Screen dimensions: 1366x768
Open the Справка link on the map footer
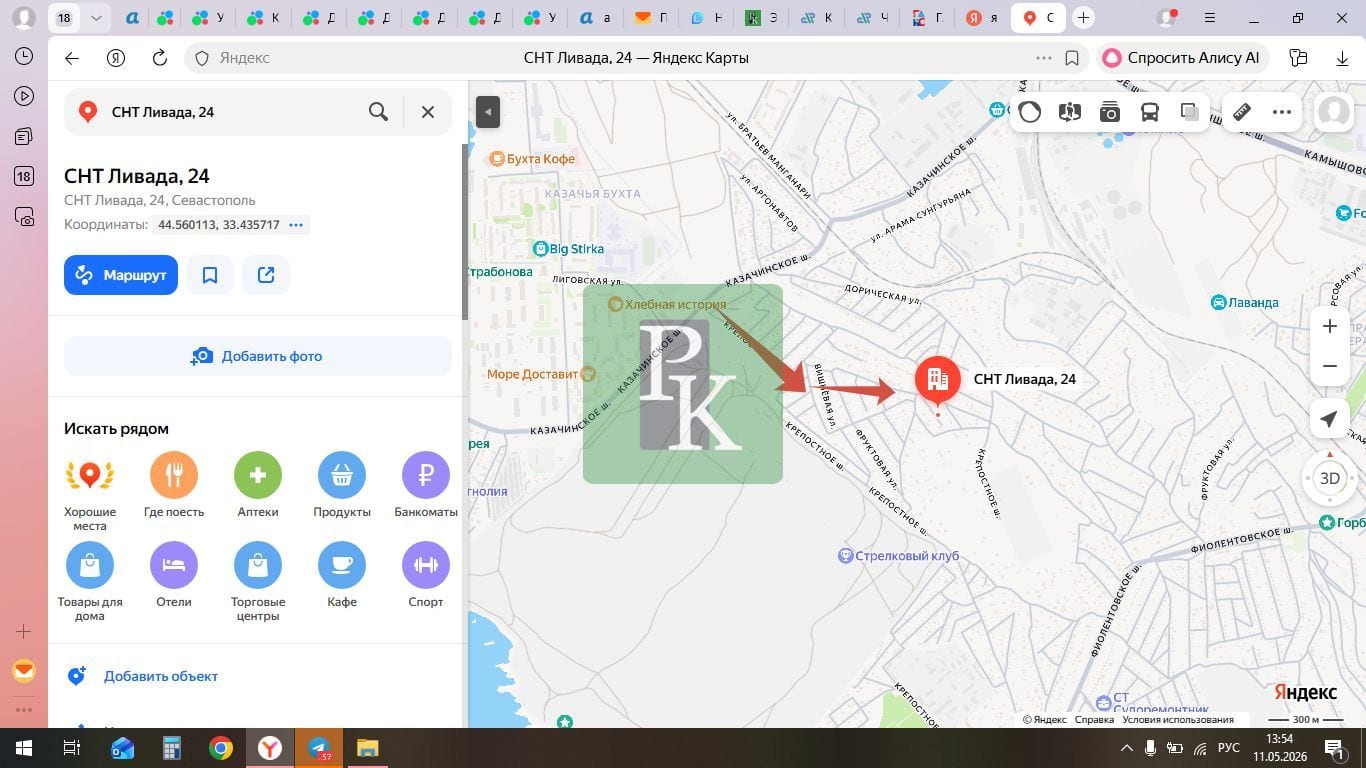pos(1095,720)
